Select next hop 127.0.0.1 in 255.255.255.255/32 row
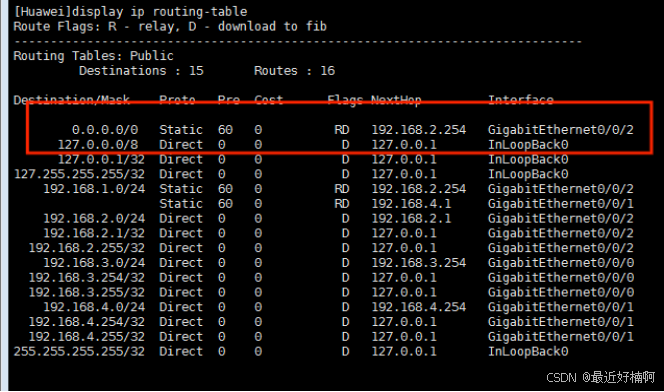Screen dimensions: 664x392 pos(404,351)
